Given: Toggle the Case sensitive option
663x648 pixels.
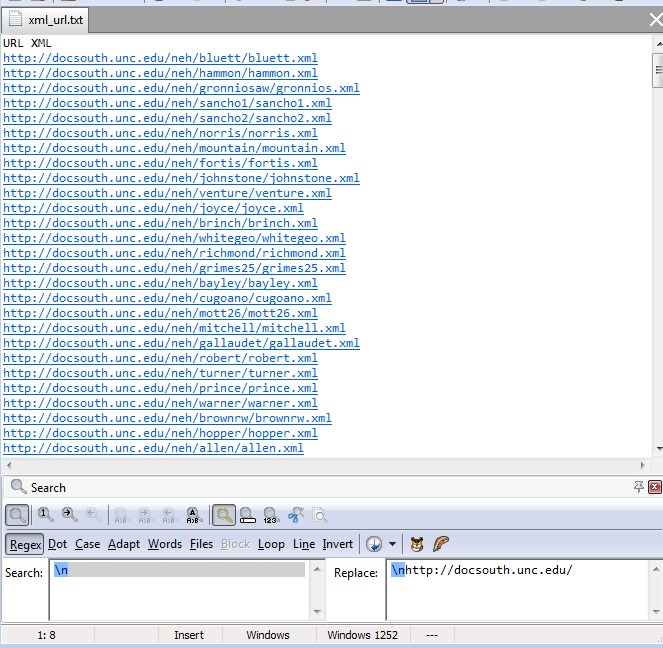Looking at the screenshot, I should coord(88,544).
